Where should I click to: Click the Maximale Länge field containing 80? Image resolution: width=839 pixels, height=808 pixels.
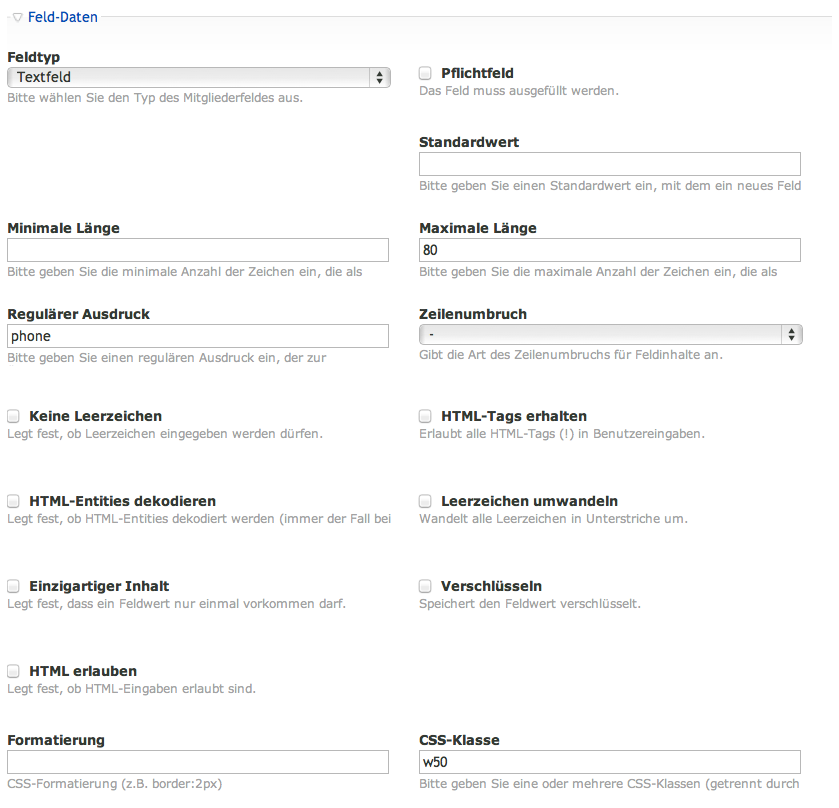609,250
